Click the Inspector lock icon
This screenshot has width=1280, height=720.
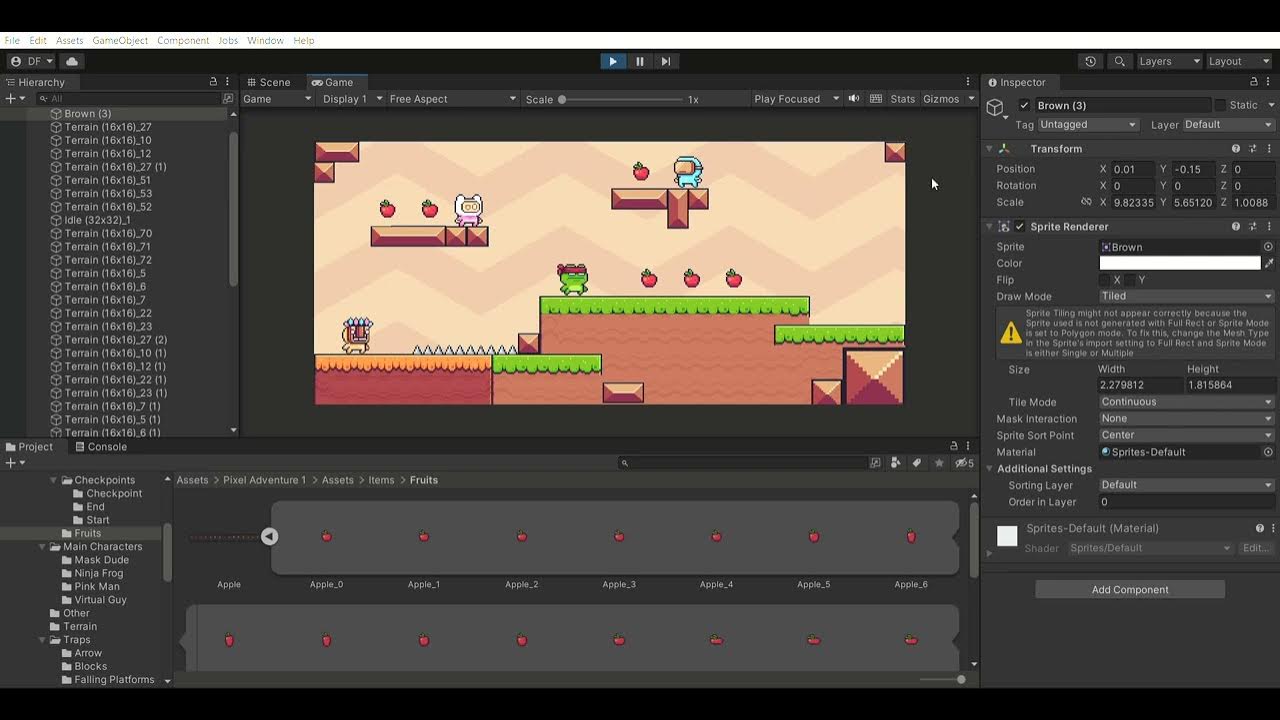[x=1254, y=82]
